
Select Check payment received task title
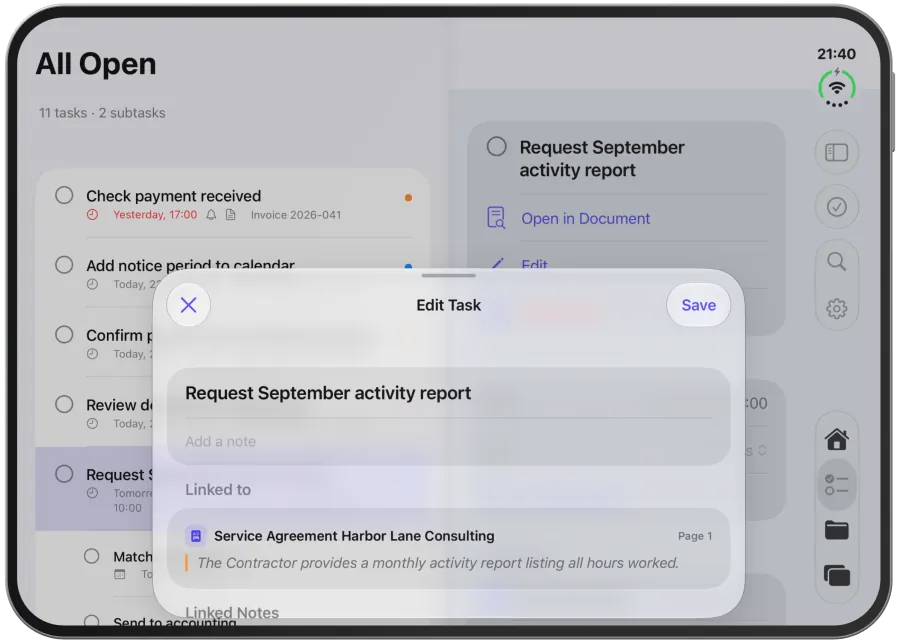click(173, 196)
